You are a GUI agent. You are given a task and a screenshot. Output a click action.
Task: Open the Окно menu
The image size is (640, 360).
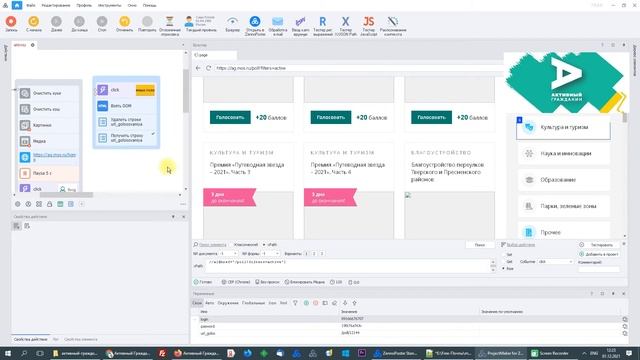click(x=132, y=5)
